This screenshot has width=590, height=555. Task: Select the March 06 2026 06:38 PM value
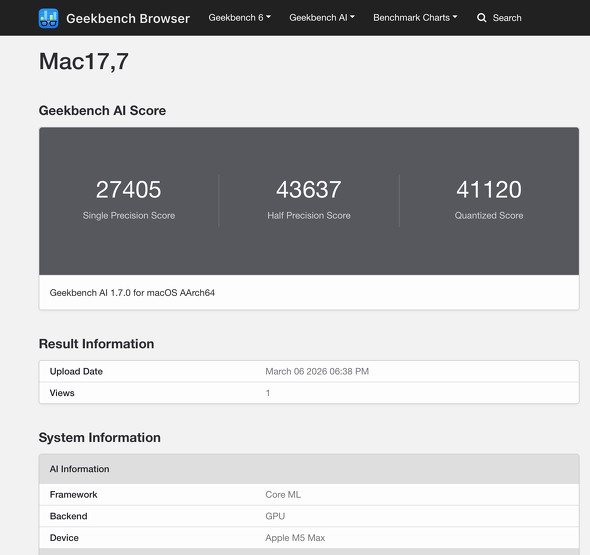(x=317, y=371)
